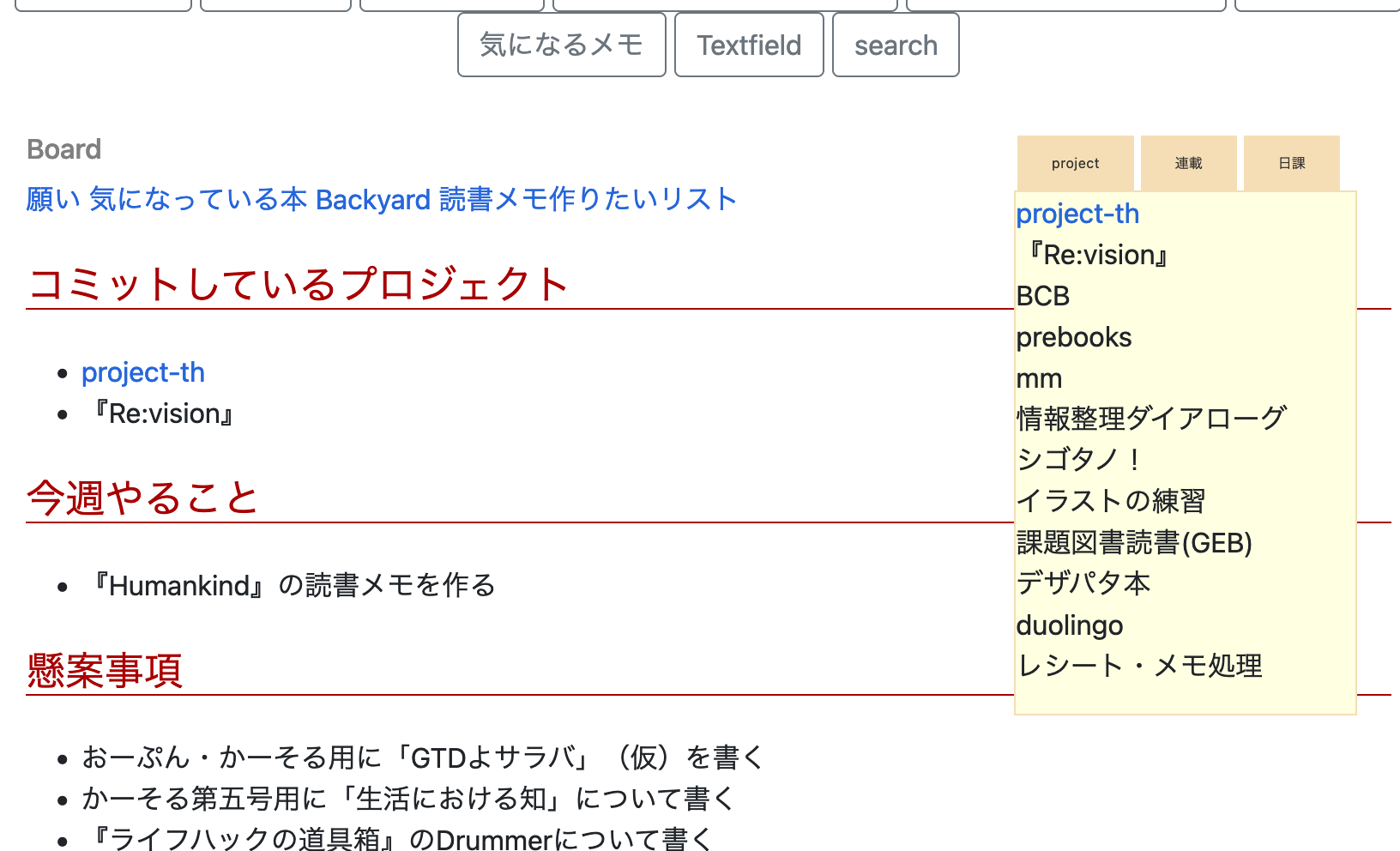
Task: Select イラストの練習 in the project panel
Action: (x=1112, y=501)
